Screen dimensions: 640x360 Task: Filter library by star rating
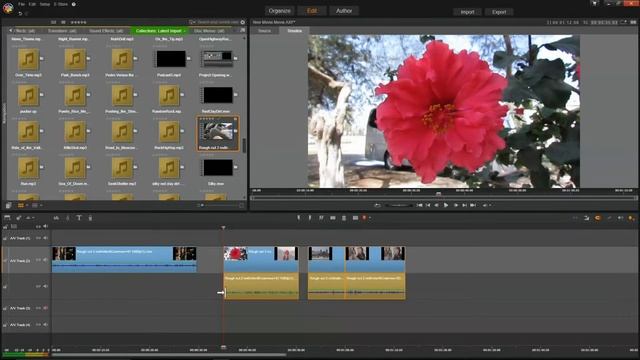(78, 22)
